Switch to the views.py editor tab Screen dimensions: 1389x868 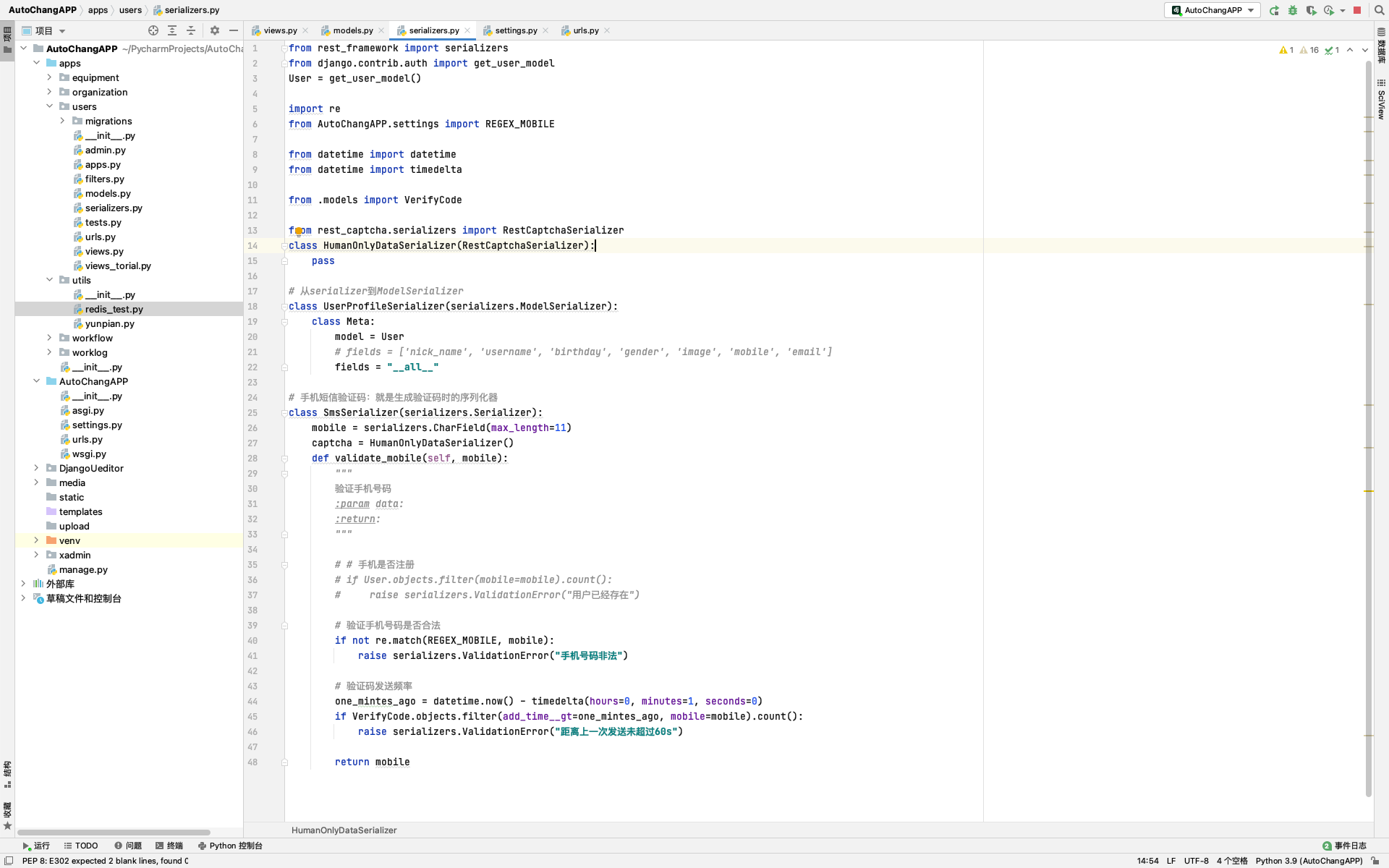(x=280, y=30)
